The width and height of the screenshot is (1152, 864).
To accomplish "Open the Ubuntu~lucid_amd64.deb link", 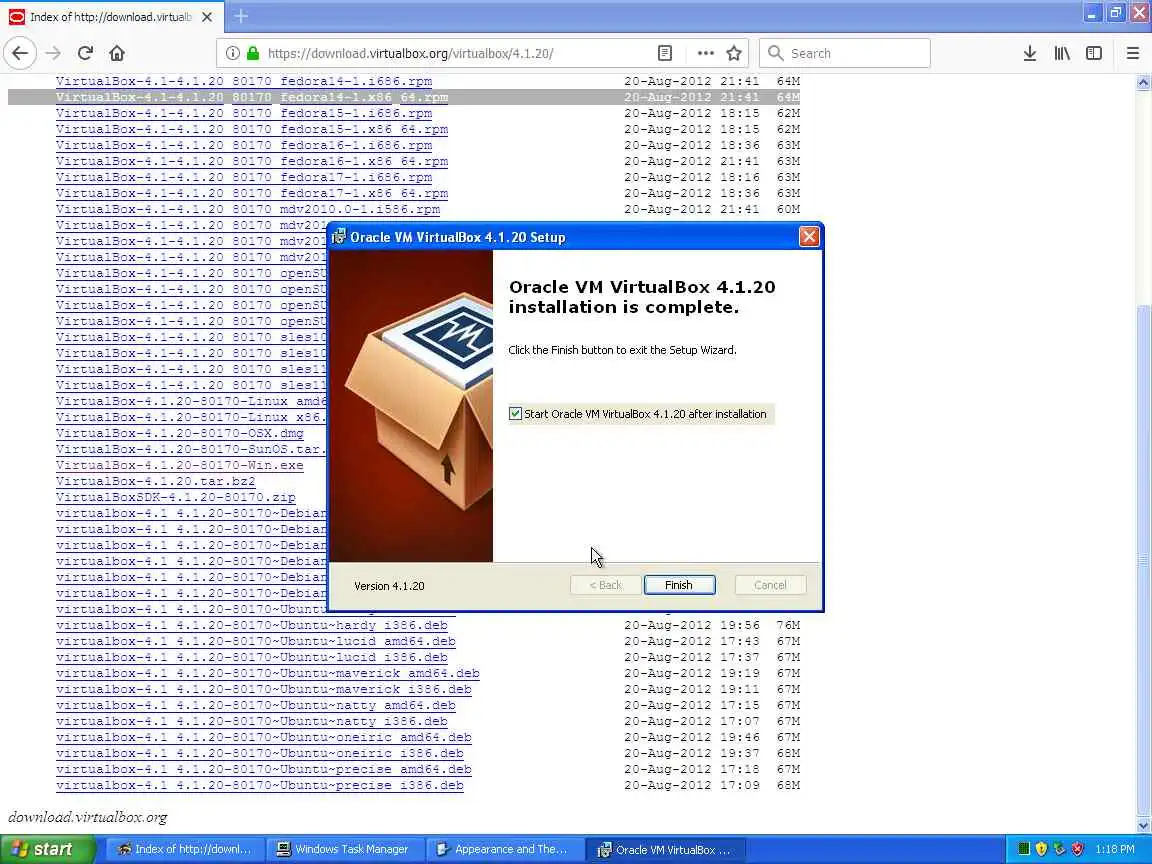I will [x=256, y=641].
